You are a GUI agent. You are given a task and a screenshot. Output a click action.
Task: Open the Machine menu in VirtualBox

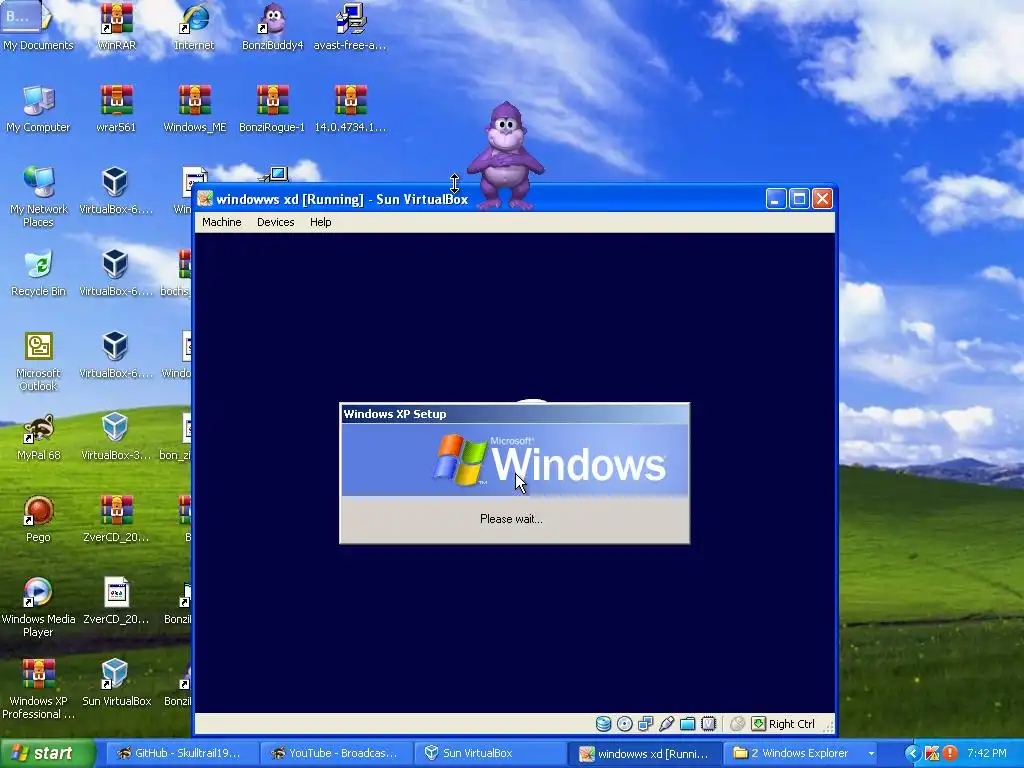(x=221, y=222)
